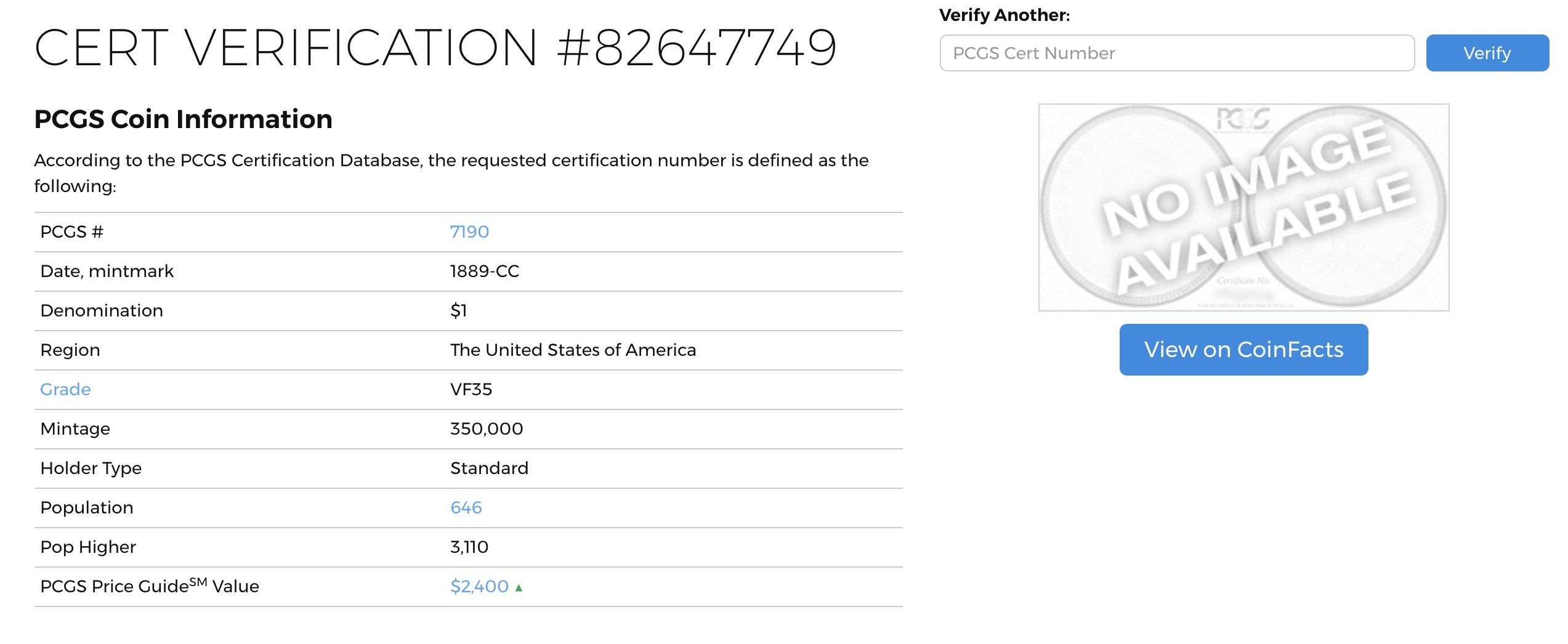This screenshot has height=644, width=1568.
Task: Click the $1 denomination value
Action: 458,311
